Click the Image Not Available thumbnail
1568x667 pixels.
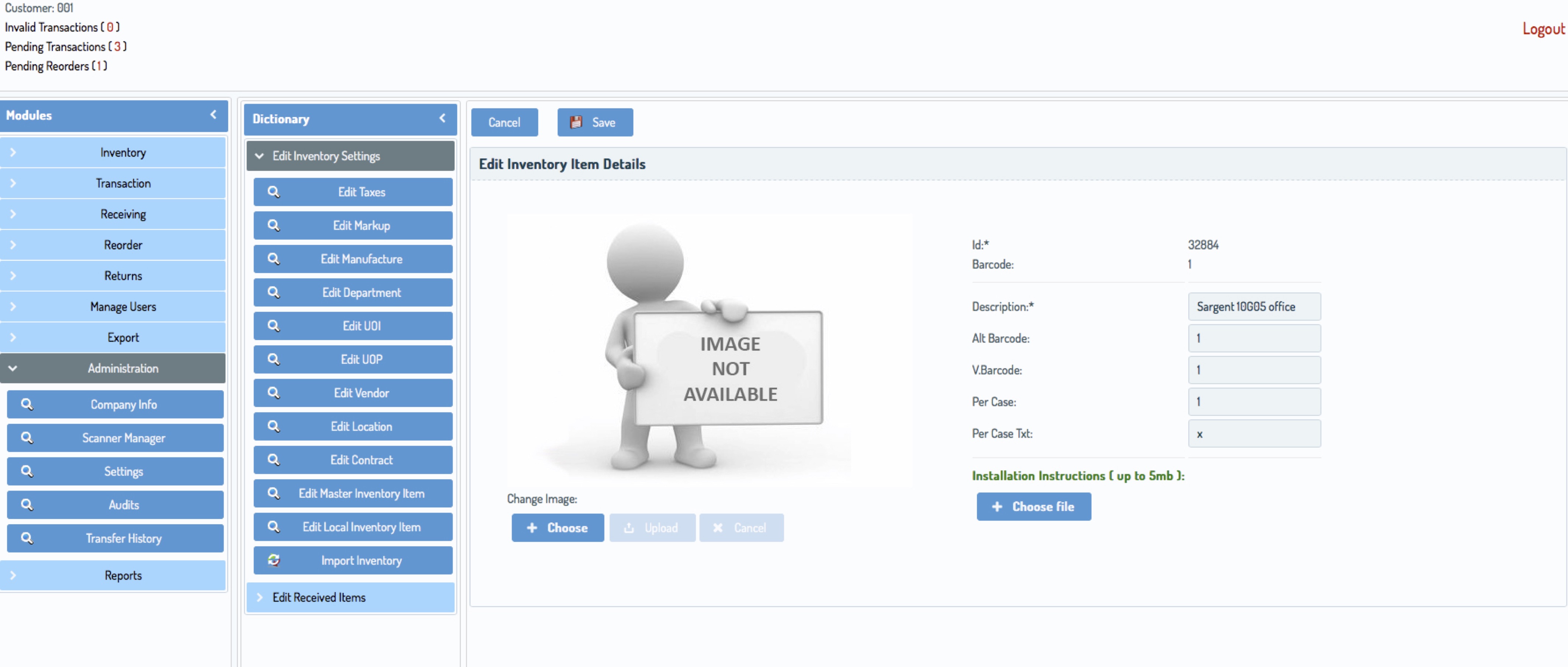coord(710,350)
